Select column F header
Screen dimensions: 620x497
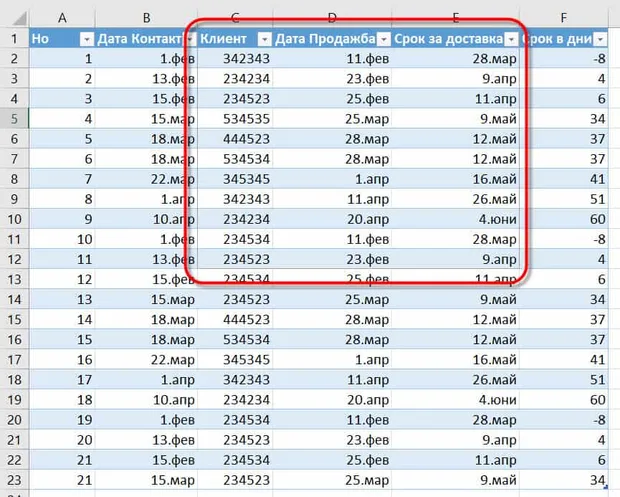click(563, 18)
